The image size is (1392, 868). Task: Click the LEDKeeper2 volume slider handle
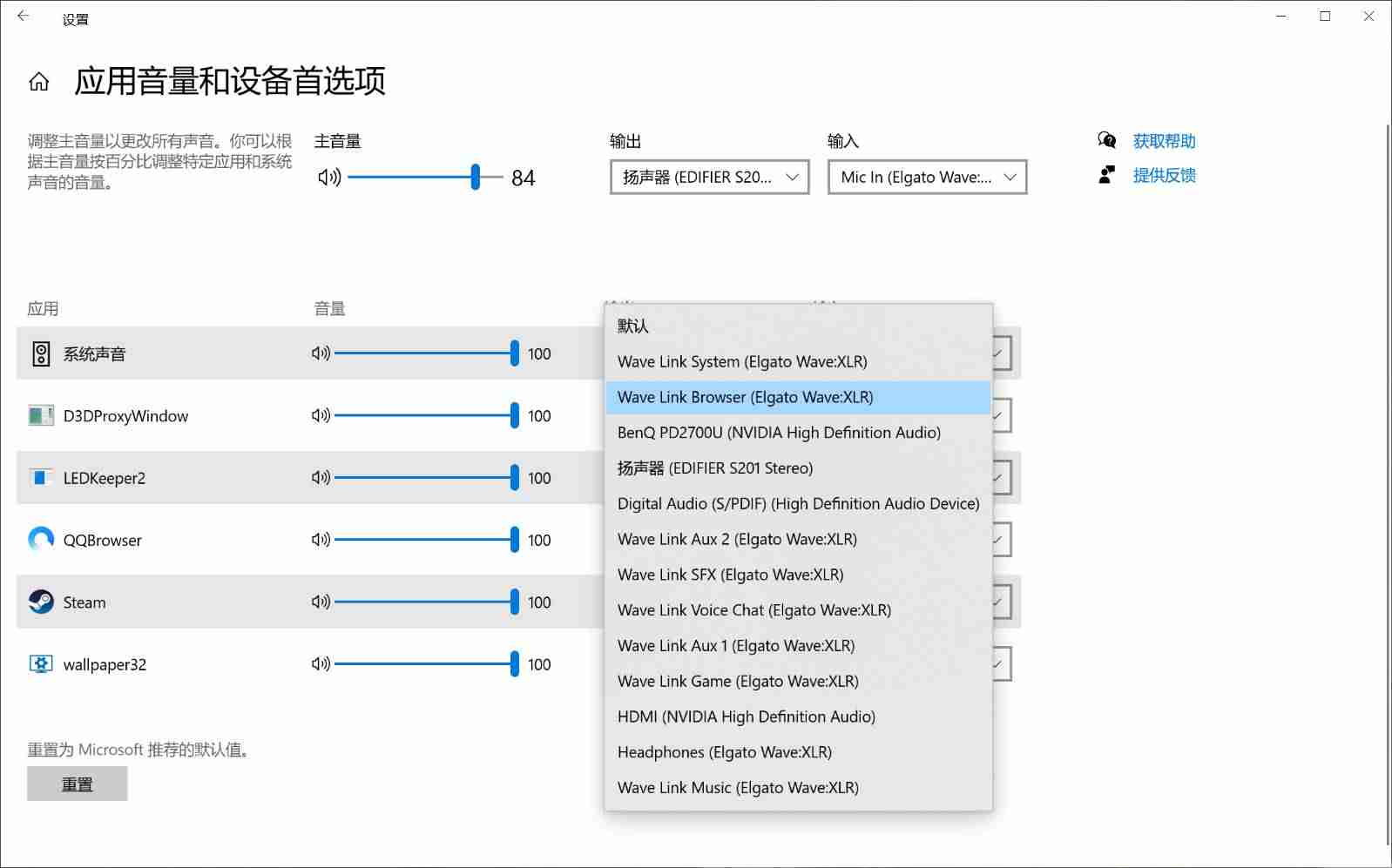515,478
